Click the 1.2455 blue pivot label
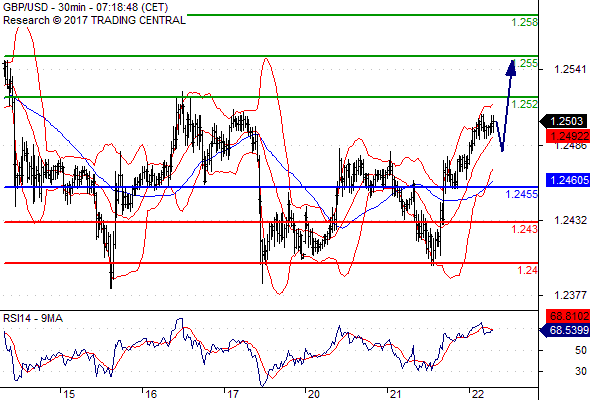 [522, 194]
